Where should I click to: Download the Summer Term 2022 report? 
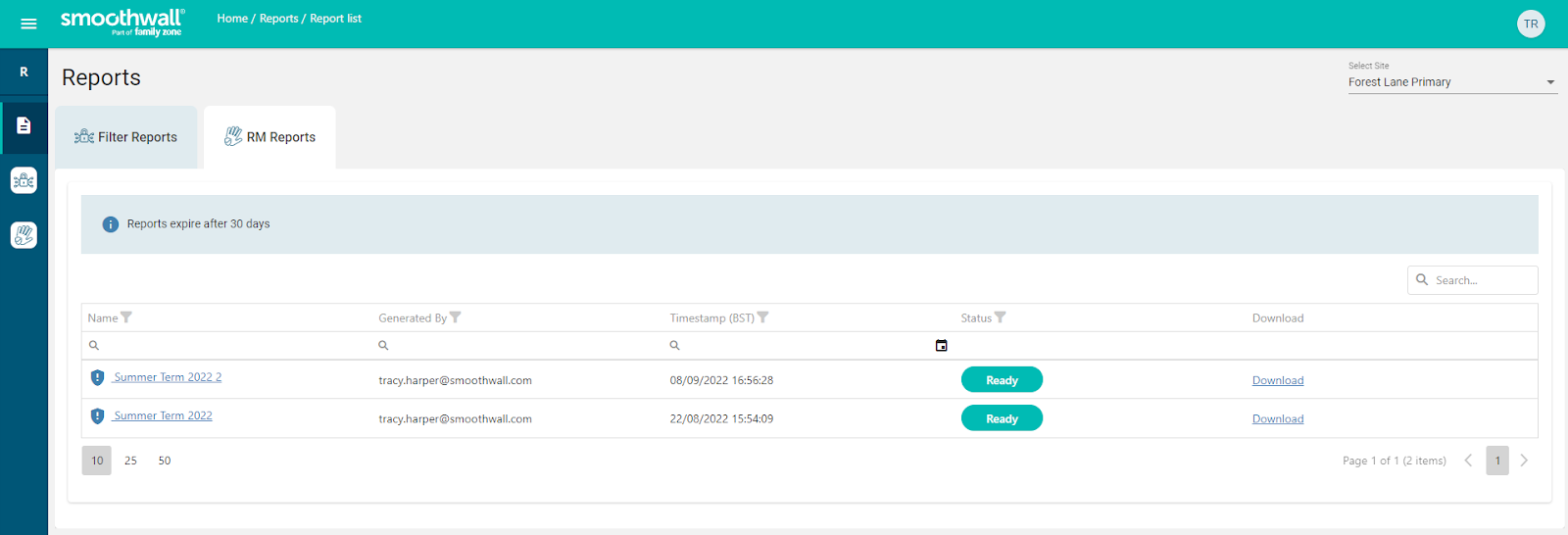point(1277,419)
